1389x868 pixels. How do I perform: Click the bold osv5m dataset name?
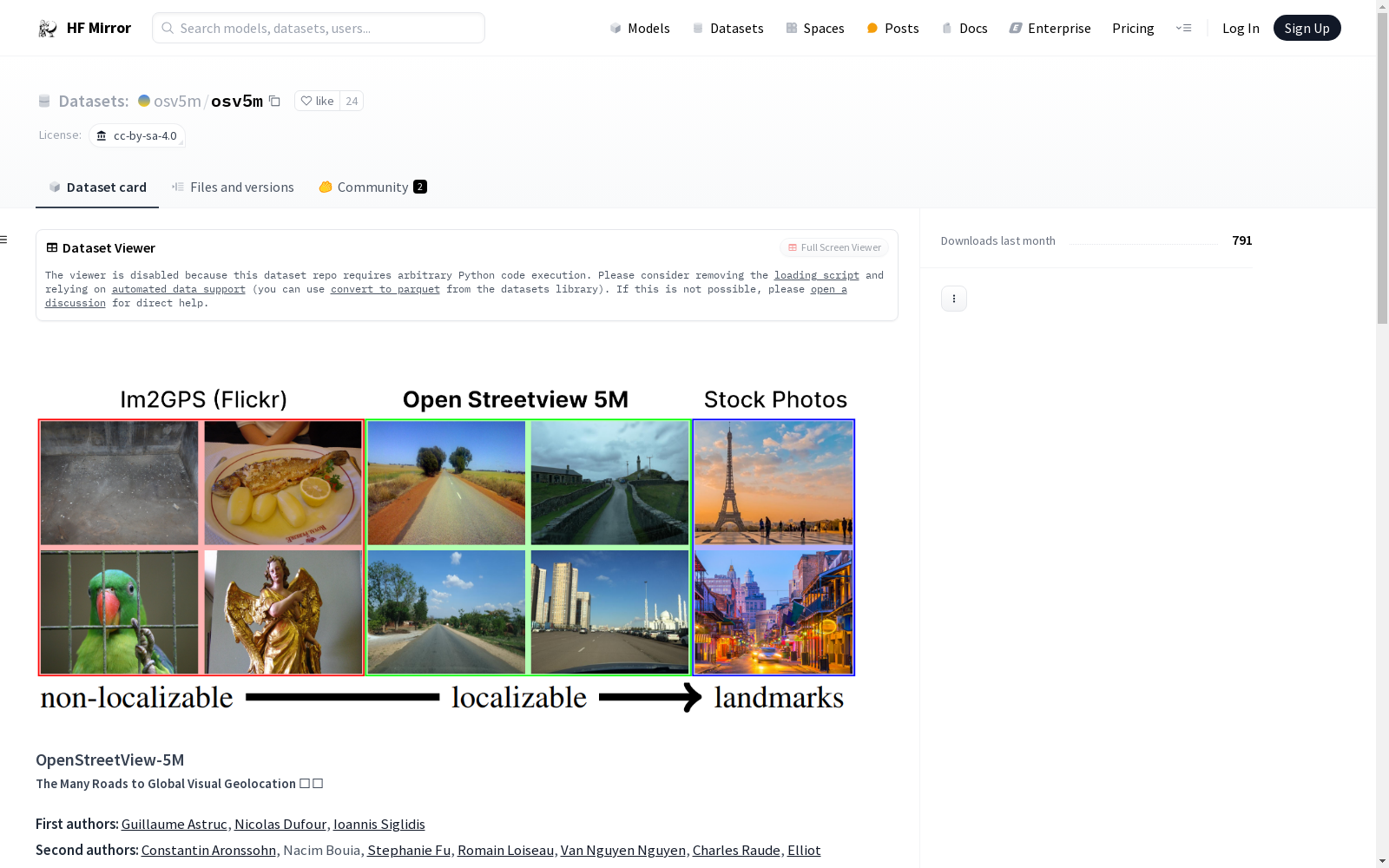(237, 101)
